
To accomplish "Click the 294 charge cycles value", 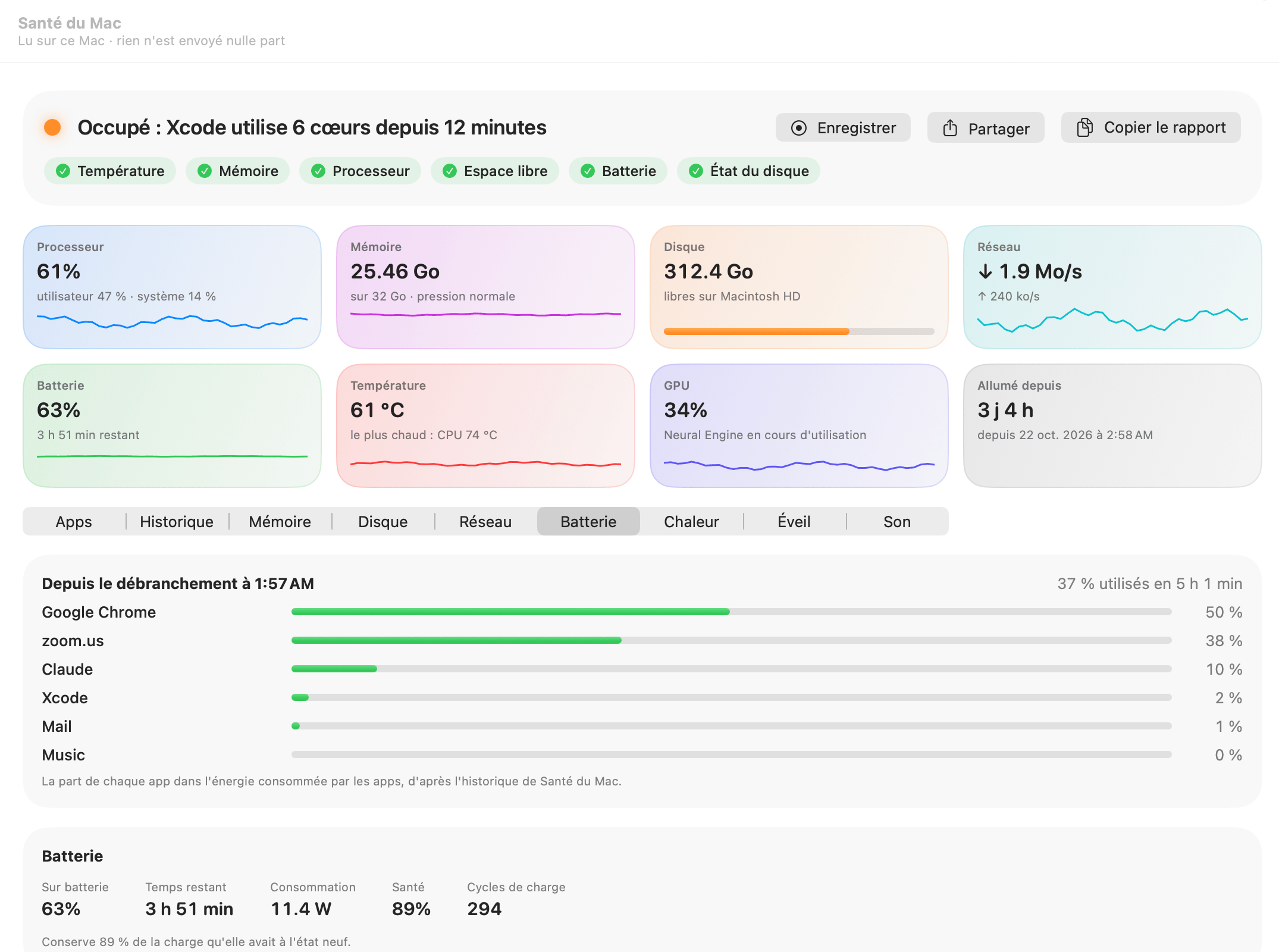I will tap(484, 909).
